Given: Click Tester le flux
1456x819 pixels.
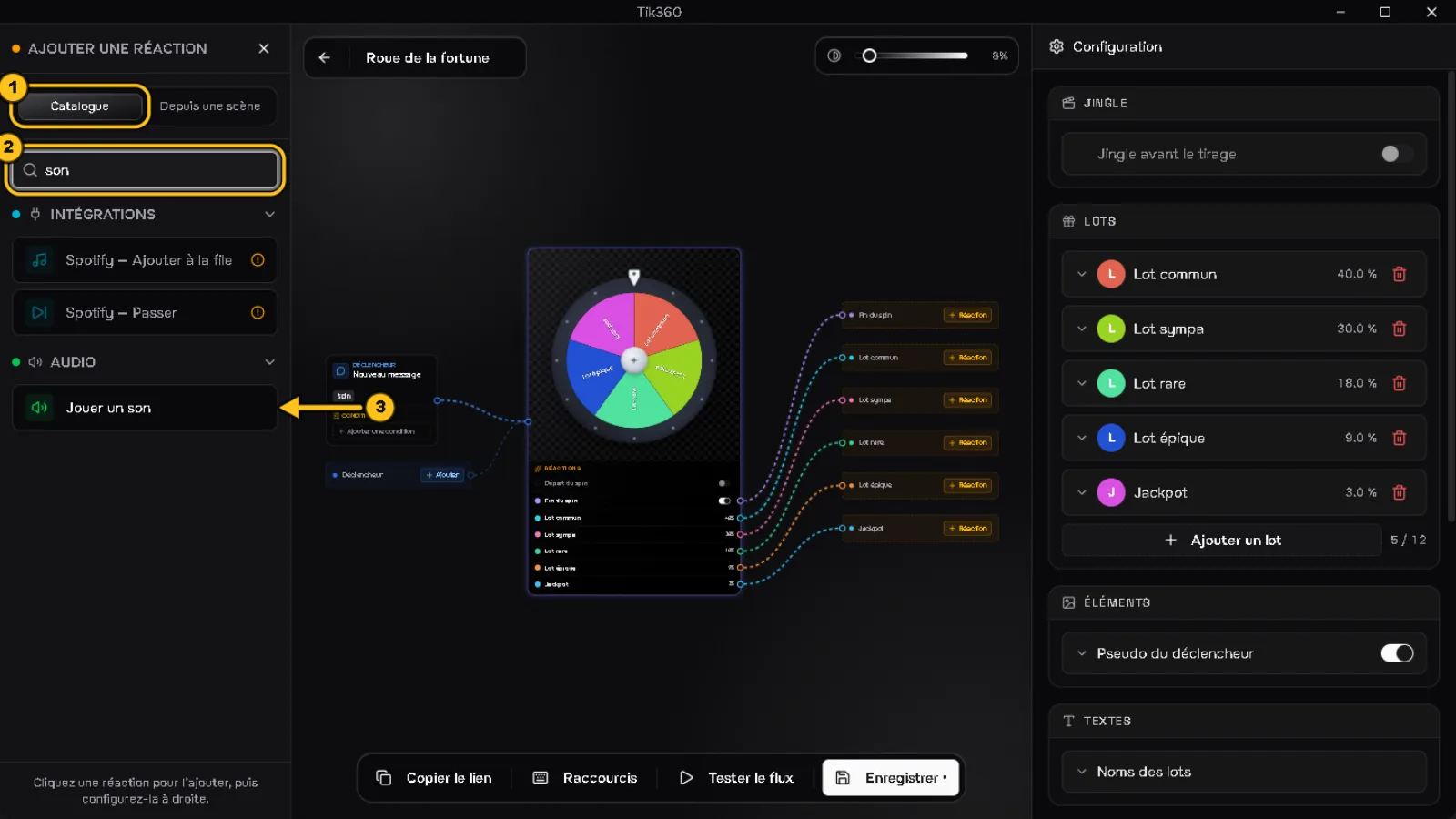Looking at the screenshot, I should [737, 778].
